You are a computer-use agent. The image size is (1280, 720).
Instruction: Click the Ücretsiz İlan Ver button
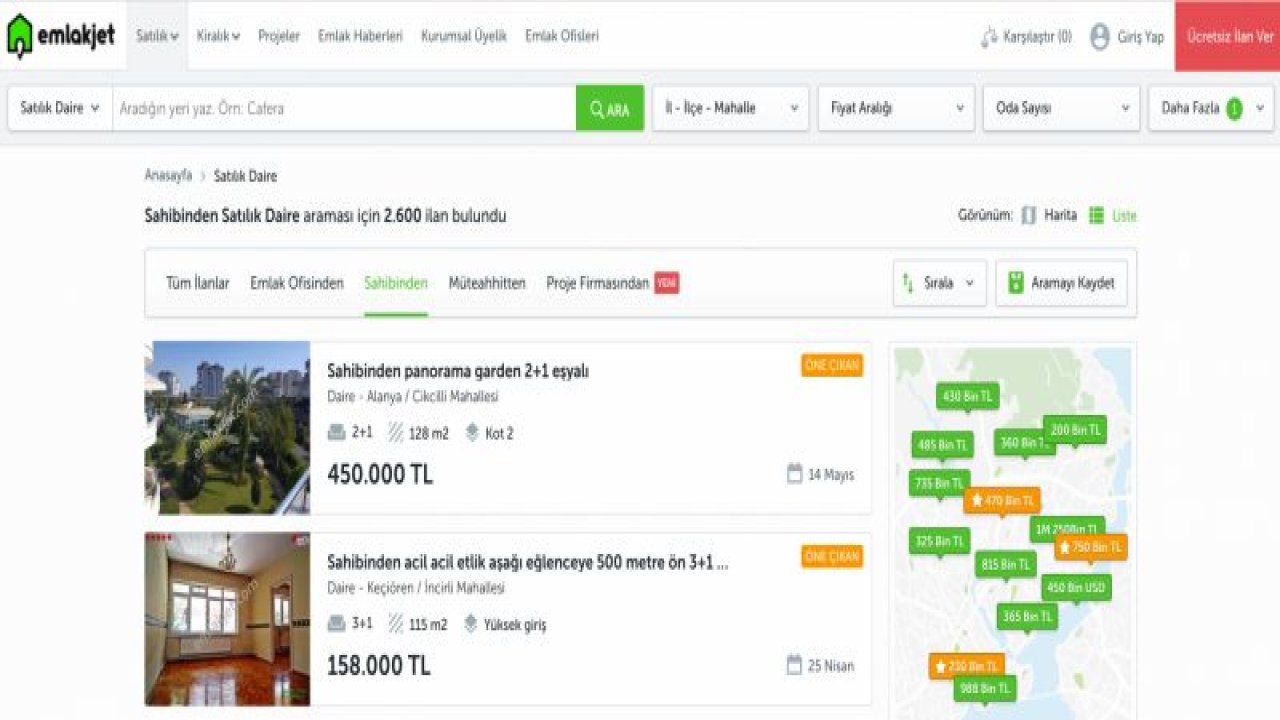1229,36
